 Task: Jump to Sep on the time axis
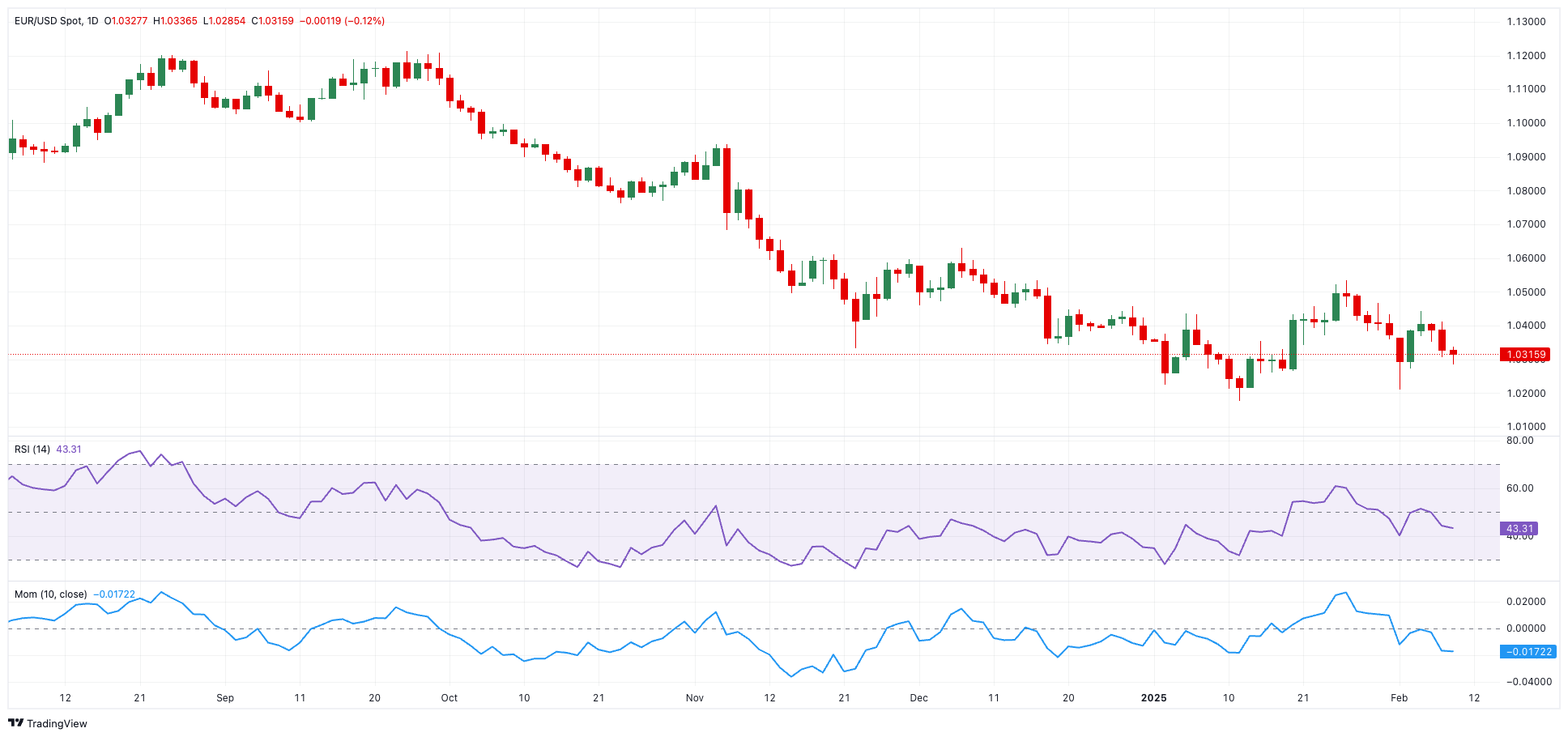[225, 698]
